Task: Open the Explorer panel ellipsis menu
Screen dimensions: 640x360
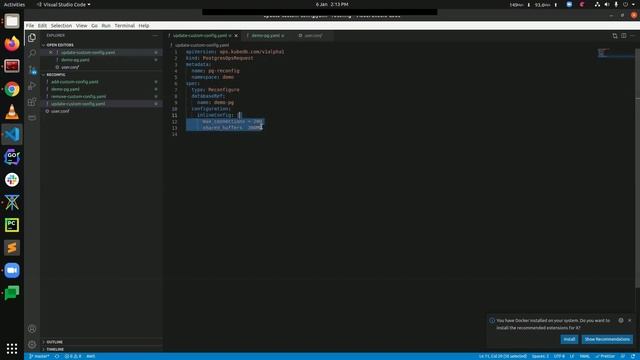Action: (155, 36)
